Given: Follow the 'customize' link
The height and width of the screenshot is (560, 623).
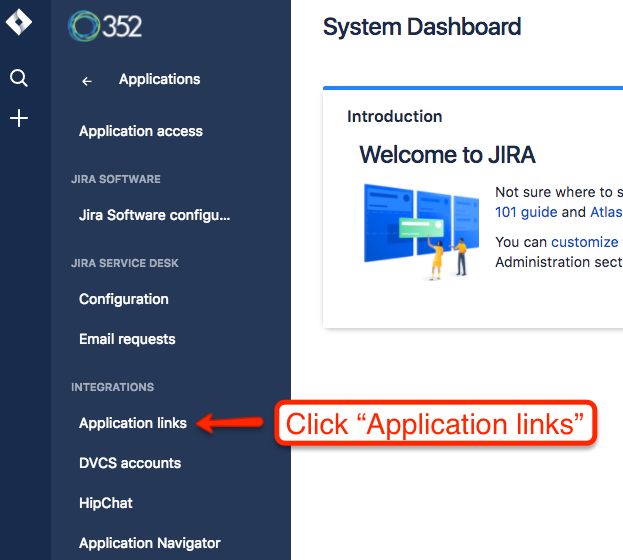Looking at the screenshot, I should click(585, 242).
